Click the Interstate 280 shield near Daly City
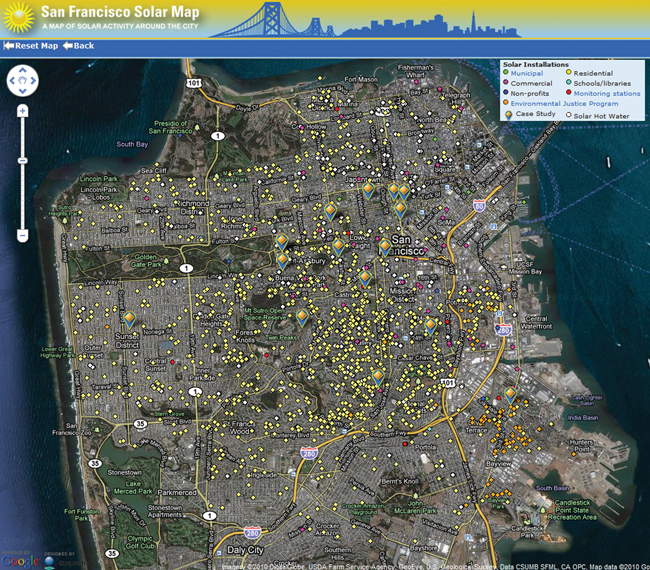 click(x=252, y=532)
